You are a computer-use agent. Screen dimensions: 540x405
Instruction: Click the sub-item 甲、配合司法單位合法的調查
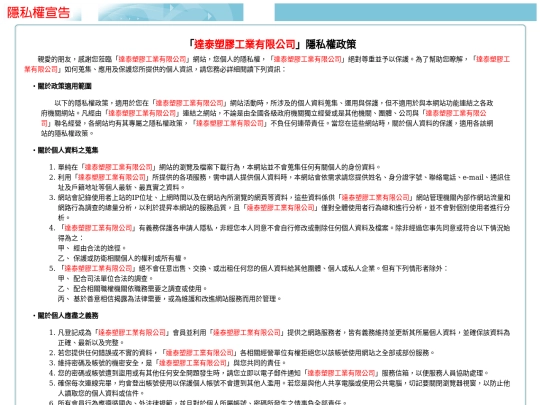click(105, 278)
